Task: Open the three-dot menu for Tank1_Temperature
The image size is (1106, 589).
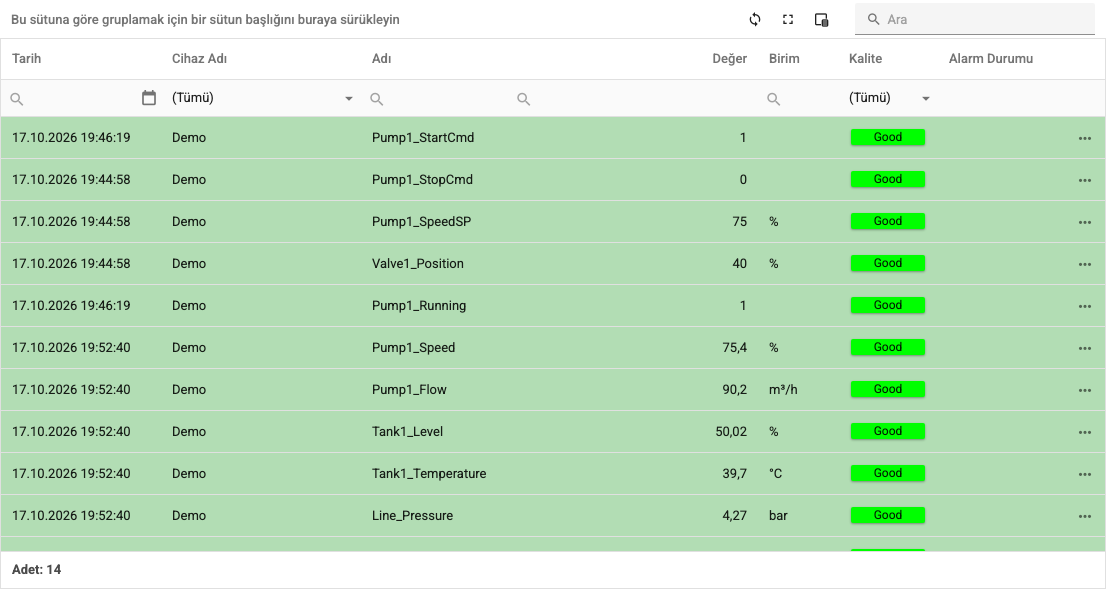Action: click(1085, 474)
